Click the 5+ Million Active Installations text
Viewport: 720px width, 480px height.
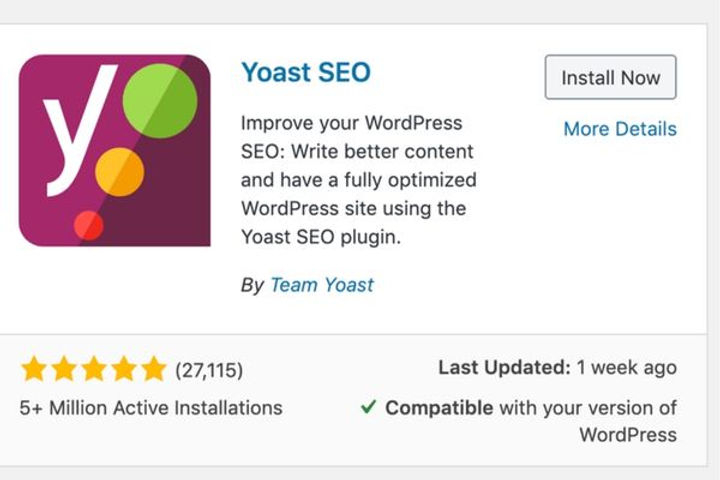151,408
